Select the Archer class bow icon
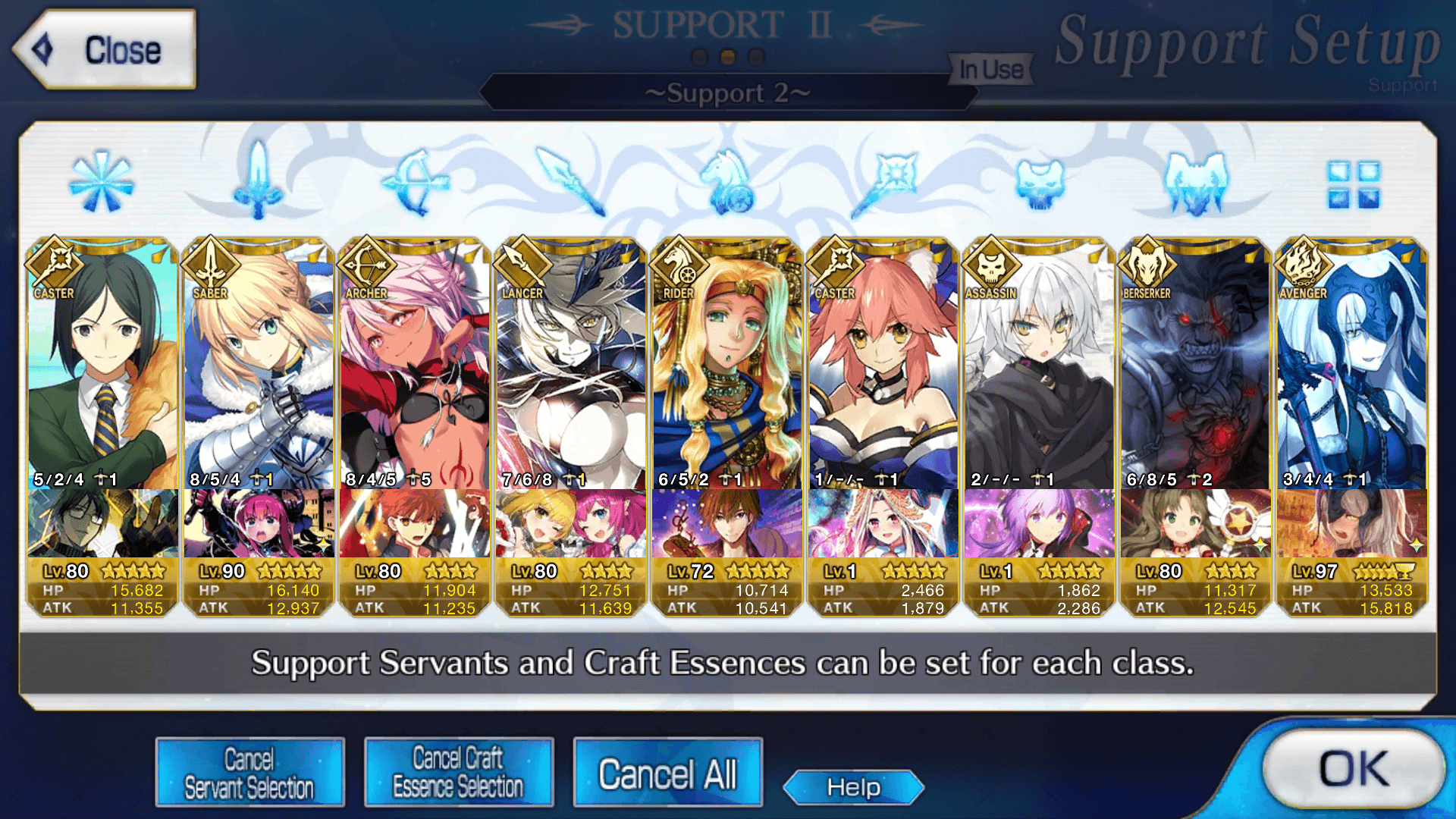Viewport: 1456px width, 819px height. (x=415, y=182)
